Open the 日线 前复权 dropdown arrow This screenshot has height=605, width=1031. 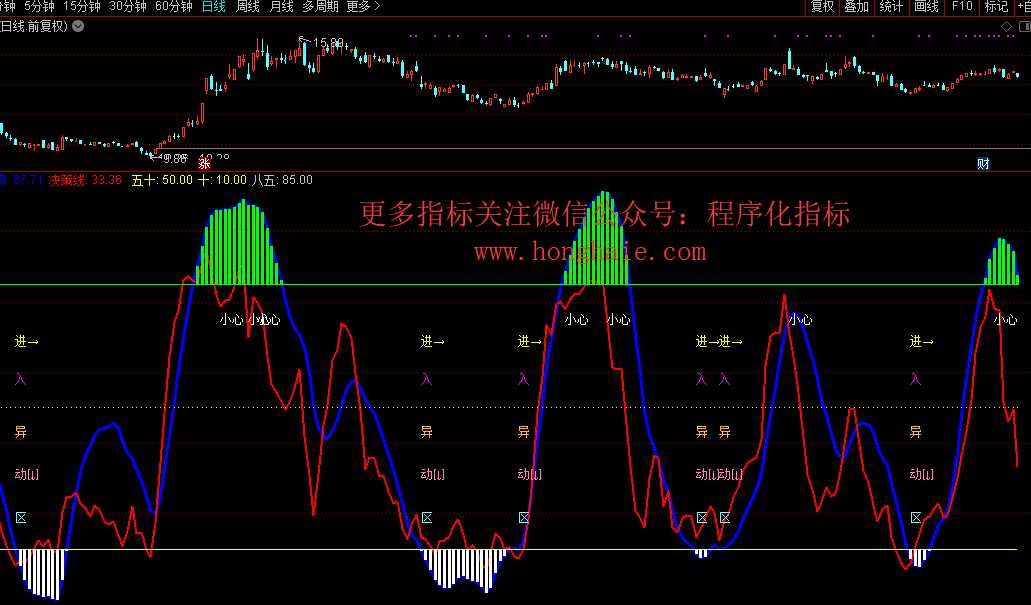point(79,26)
